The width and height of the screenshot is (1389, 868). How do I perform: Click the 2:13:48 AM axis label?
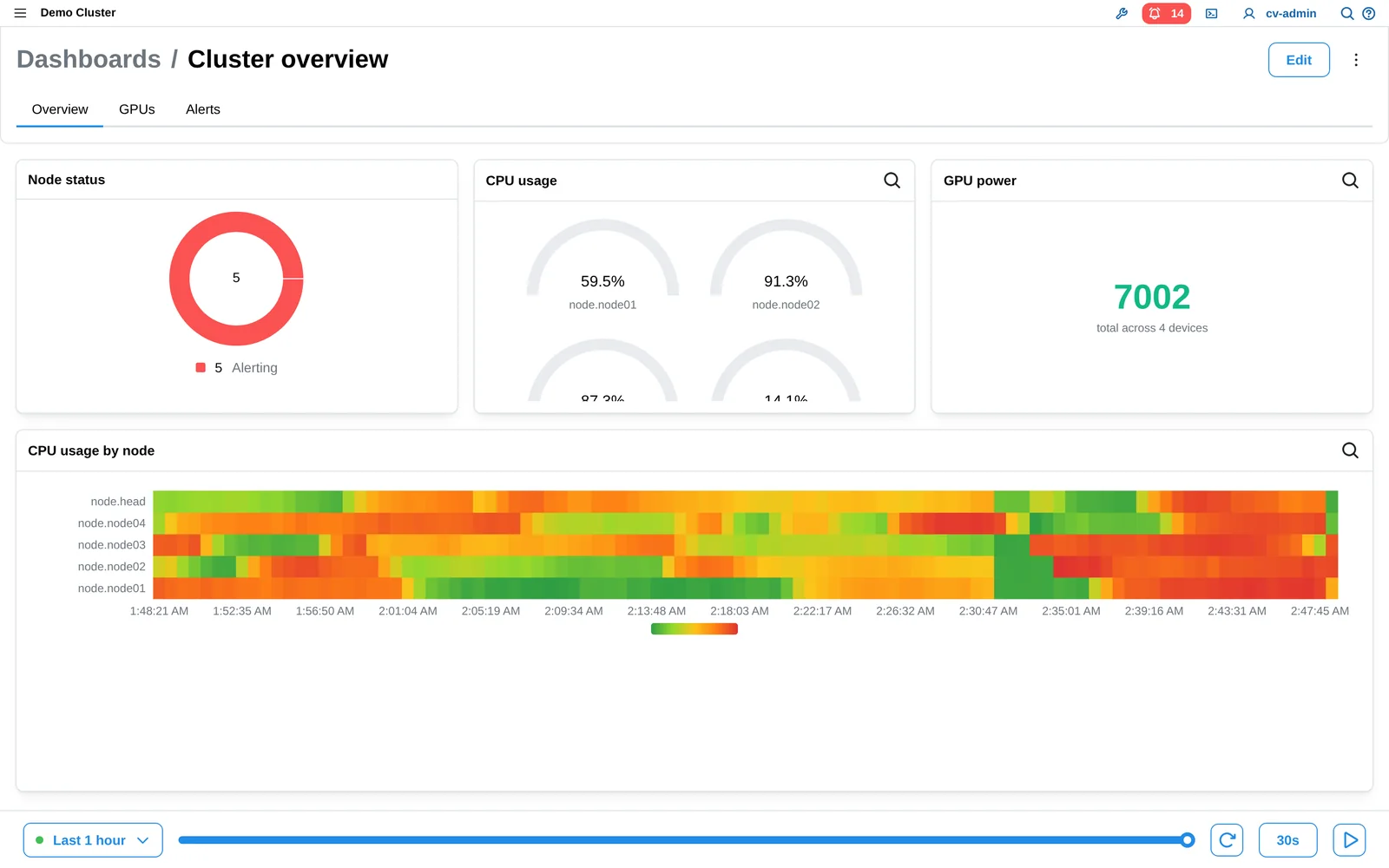point(656,611)
